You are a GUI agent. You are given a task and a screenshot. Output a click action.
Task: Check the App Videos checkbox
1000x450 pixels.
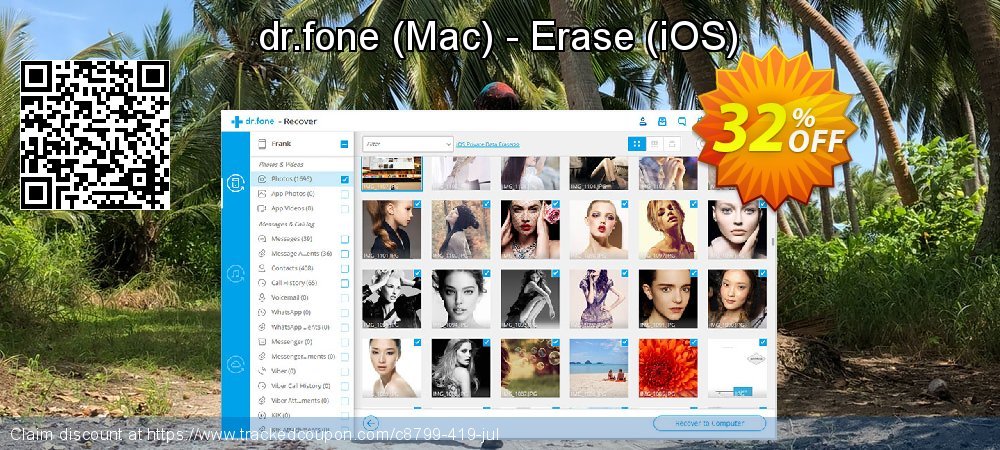coord(344,209)
